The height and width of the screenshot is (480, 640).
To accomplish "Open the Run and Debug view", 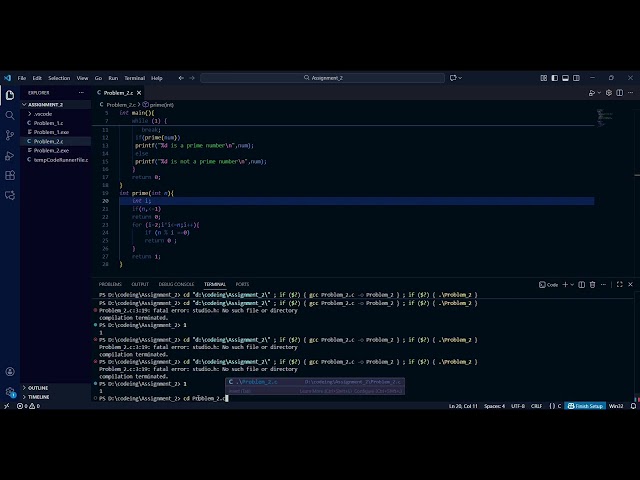I will click(10, 156).
